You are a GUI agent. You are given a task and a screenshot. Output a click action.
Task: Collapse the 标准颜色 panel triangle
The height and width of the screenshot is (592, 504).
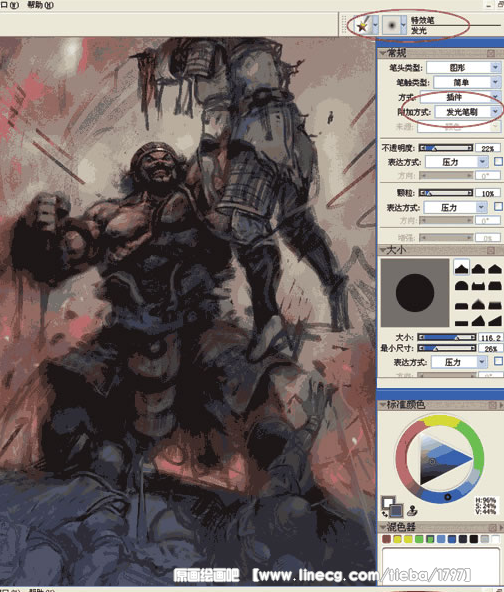click(x=382, y=405)
